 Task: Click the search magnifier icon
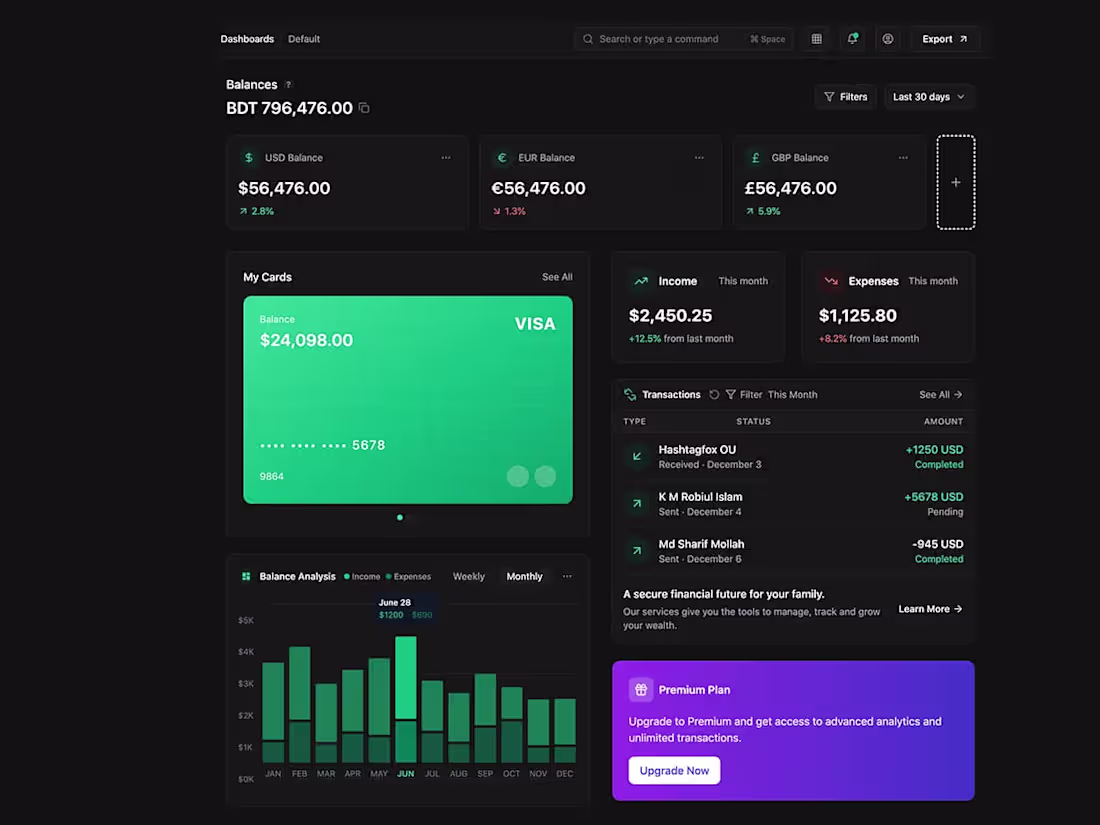[587, 39]
